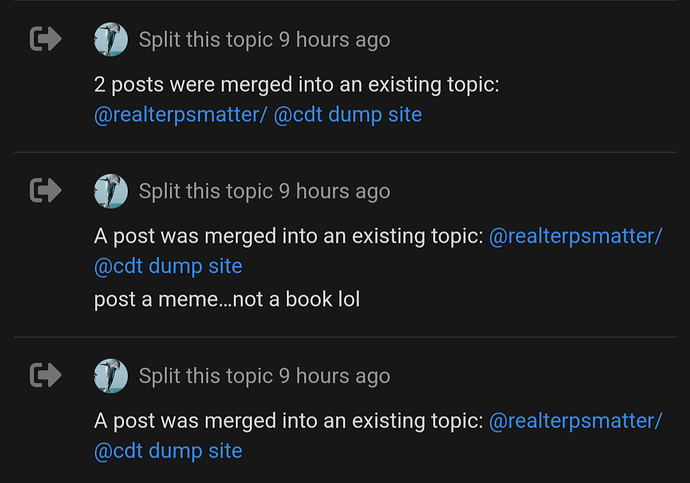Open the user avatar on the '2 posts were merged' entry
The height and width of the screenshot is (483, 690).
pos(111,40)
